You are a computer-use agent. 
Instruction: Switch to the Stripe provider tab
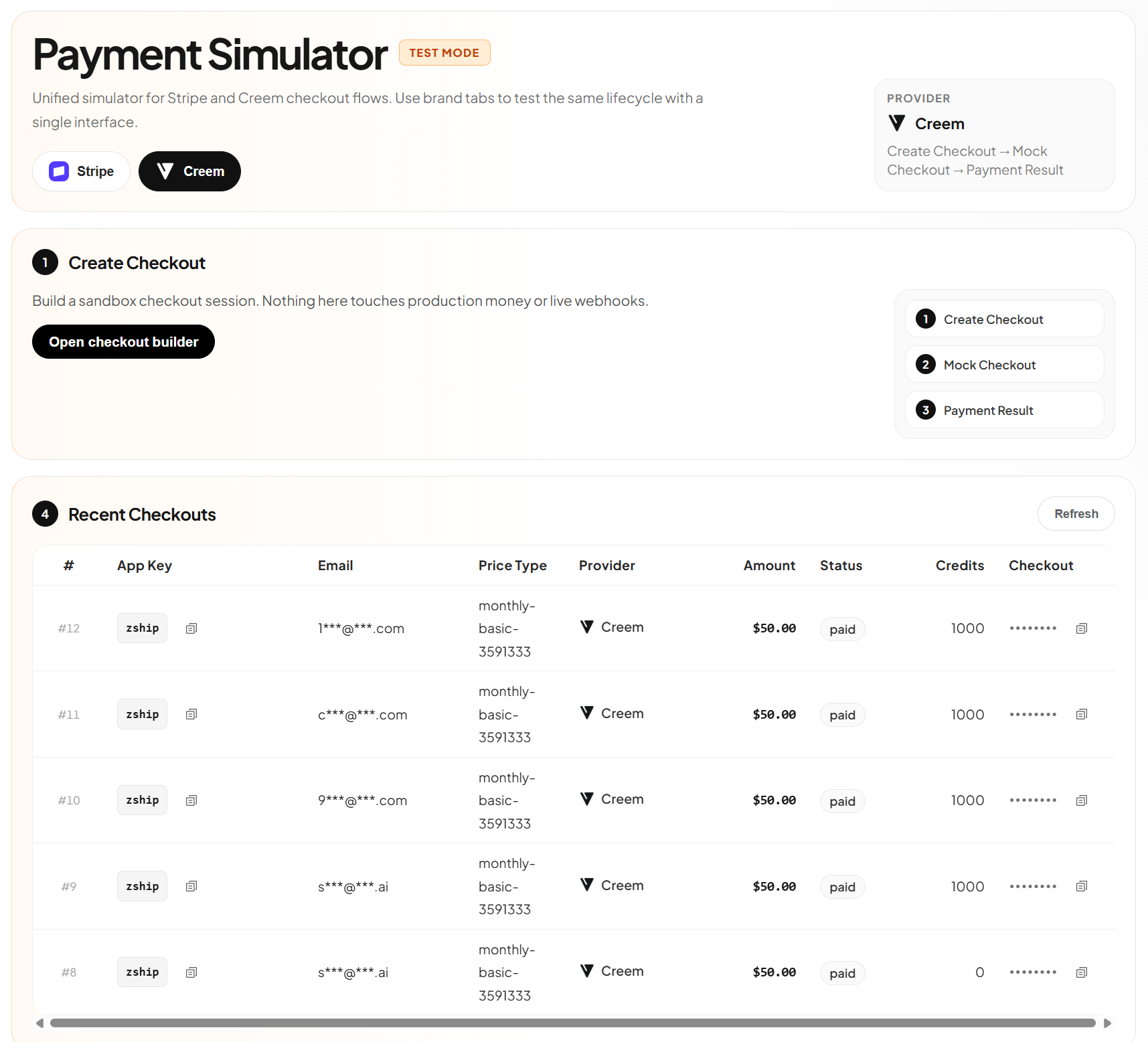(x=81, y=171)
